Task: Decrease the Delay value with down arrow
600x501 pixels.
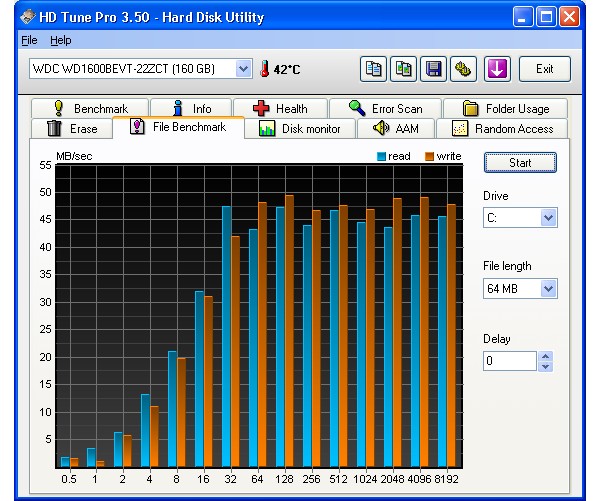Action: [x=545, y=366]
